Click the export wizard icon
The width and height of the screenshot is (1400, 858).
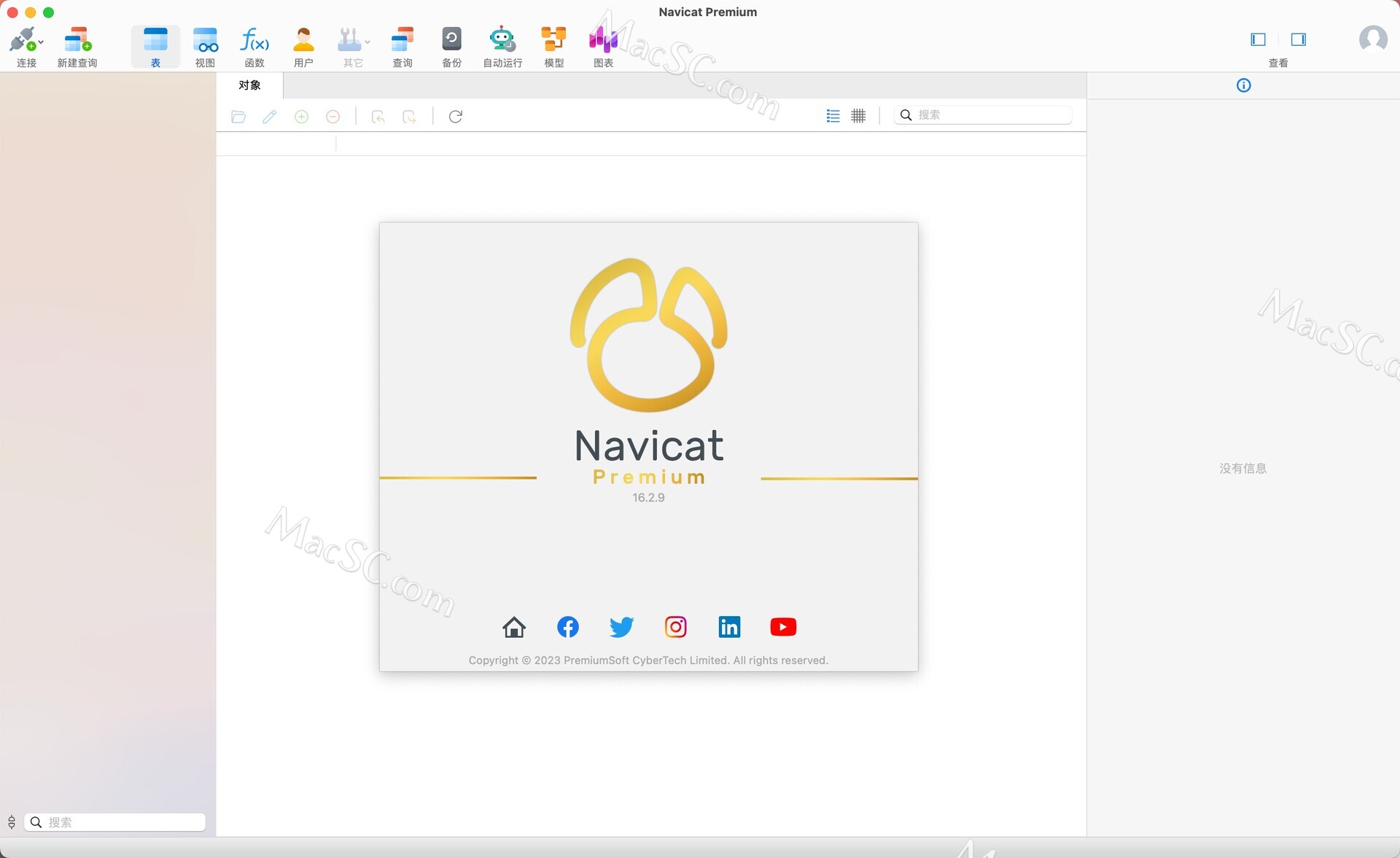pyautogui.click(x=410, y=117)
